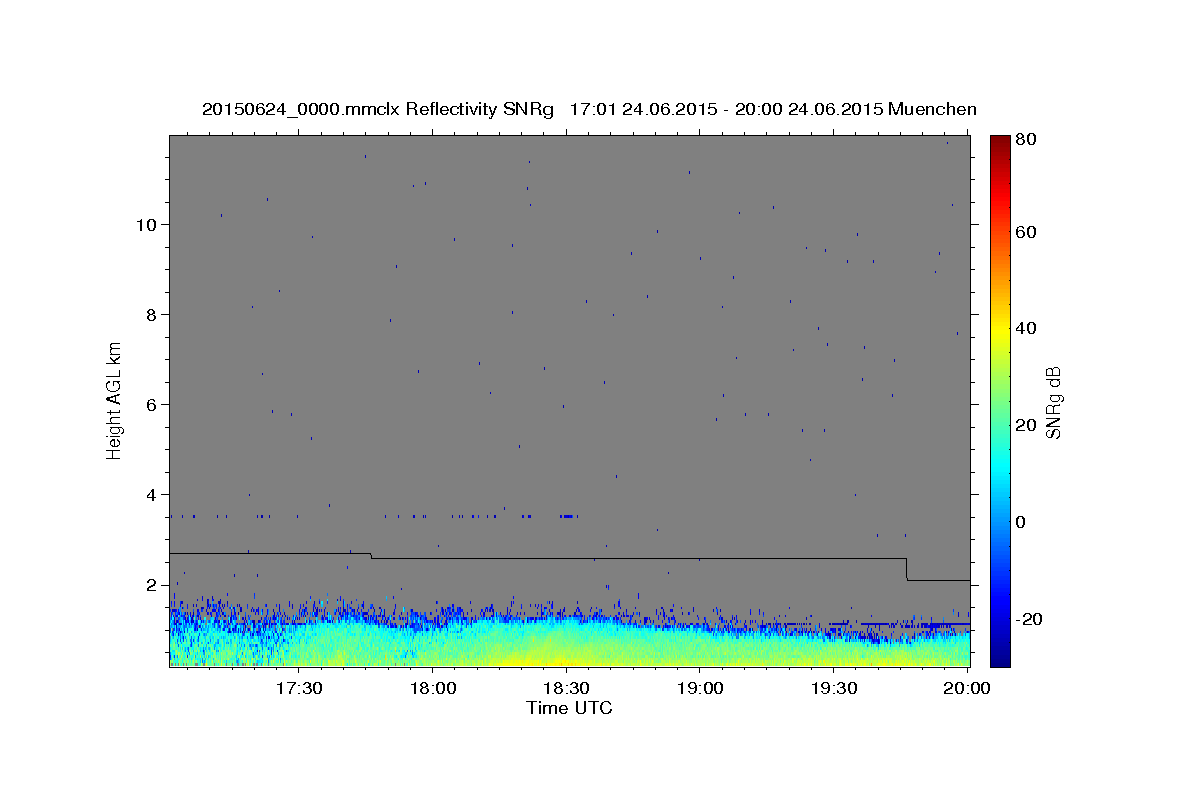This screenshot has width=1200, height=800.
Task: Click the colorbar value 60
Action: click(x=1025, y=232)
